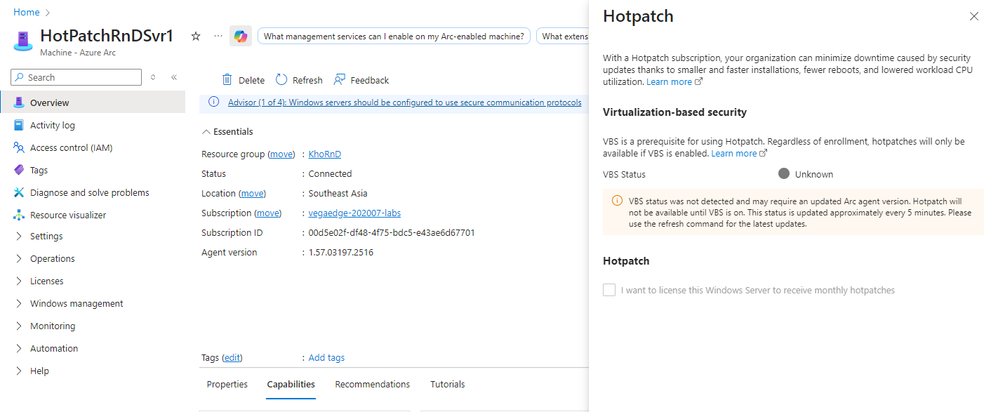Select the Subscription ID value text
Viewport: 998px width, 412px height.
tap(391, 232)
